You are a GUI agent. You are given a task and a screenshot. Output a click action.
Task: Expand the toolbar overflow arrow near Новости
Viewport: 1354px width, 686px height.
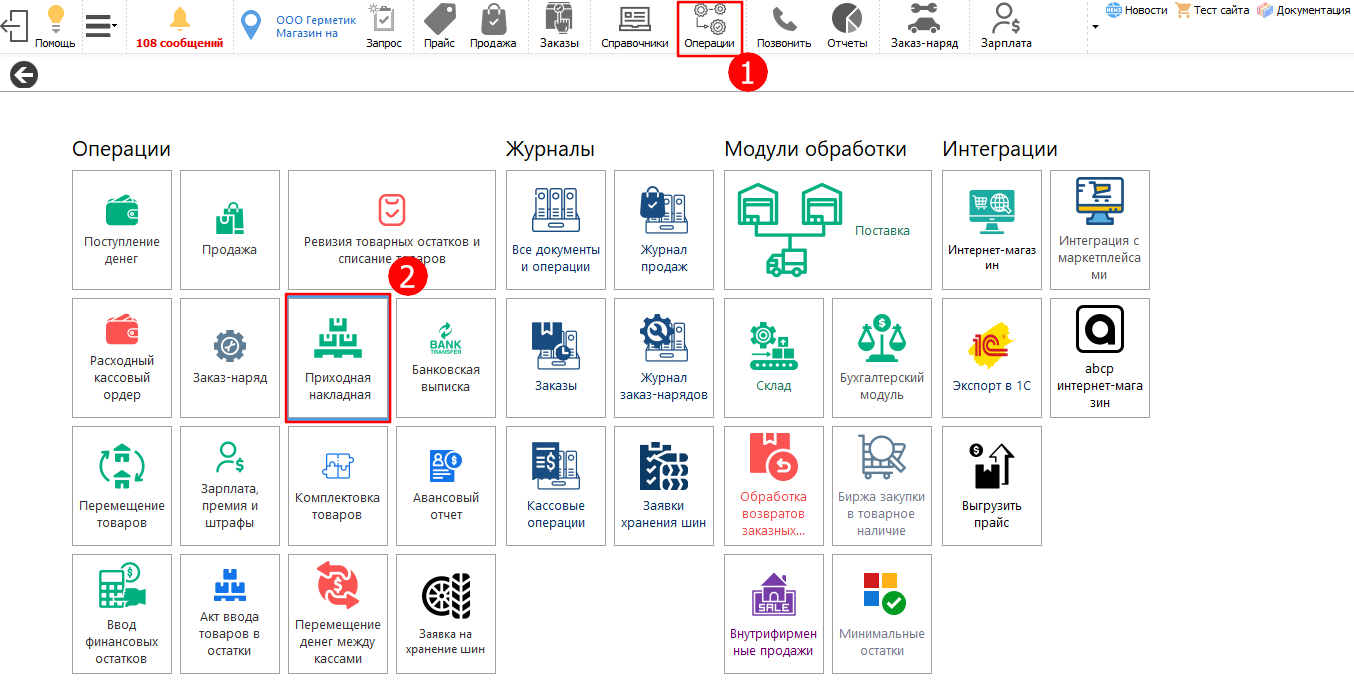coord(1094,26)
